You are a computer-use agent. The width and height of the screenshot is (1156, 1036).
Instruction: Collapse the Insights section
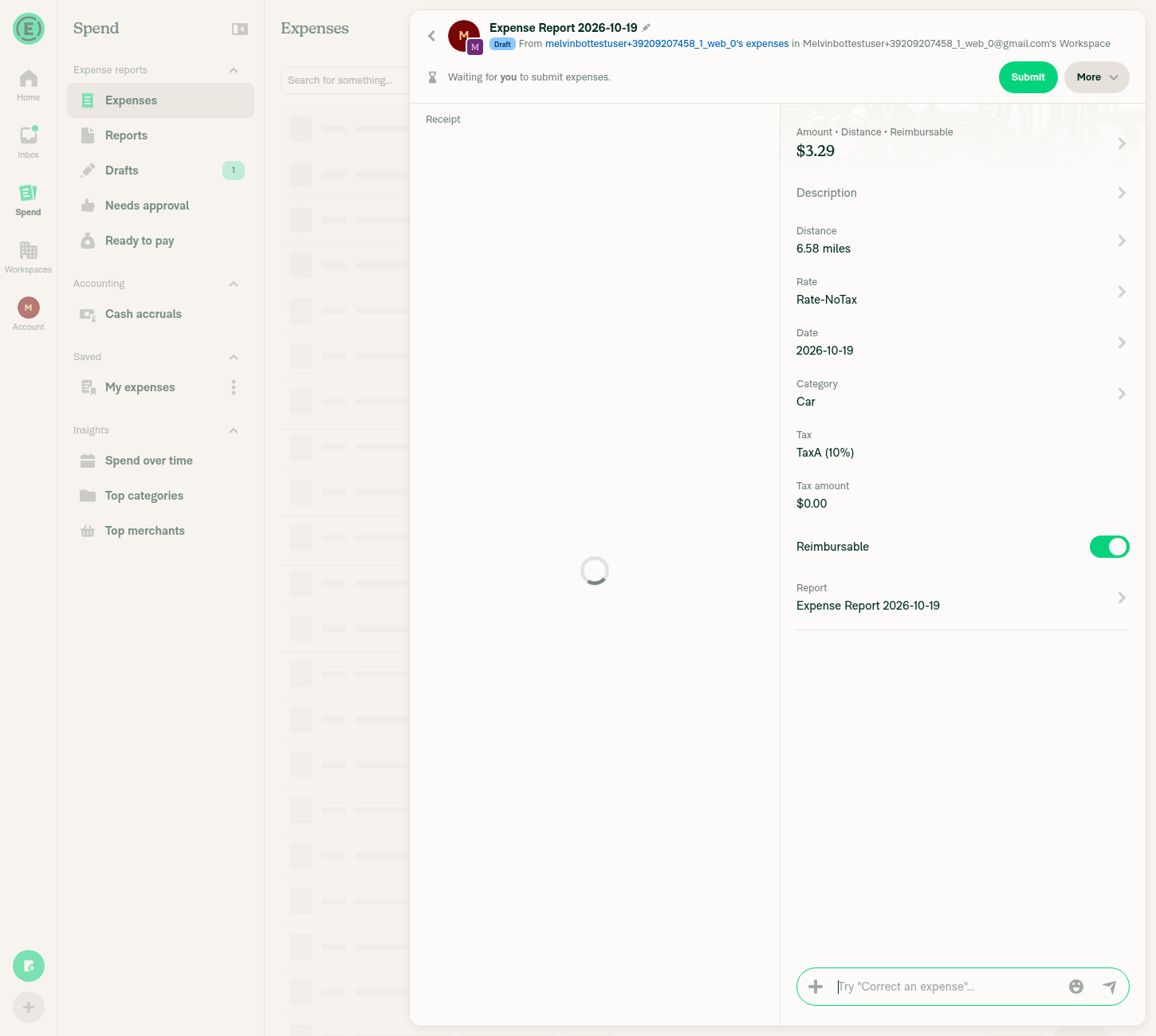[x=234, y=430]
